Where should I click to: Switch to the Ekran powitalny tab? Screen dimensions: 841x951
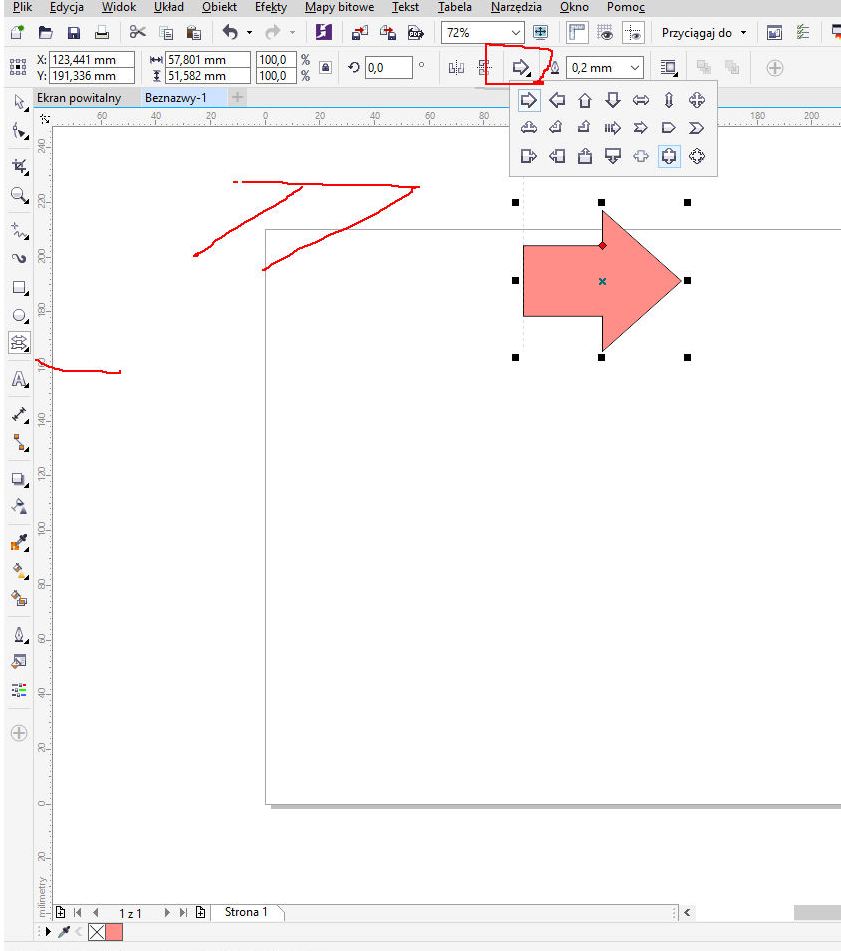tap(78, 98)
